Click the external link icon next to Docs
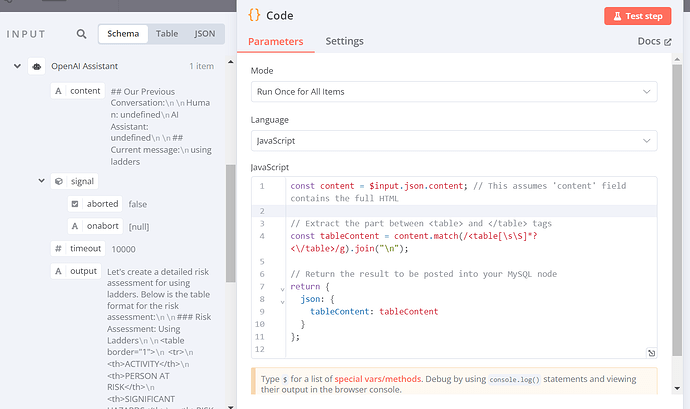The image size is (690, 409). (x=668, y=42)
